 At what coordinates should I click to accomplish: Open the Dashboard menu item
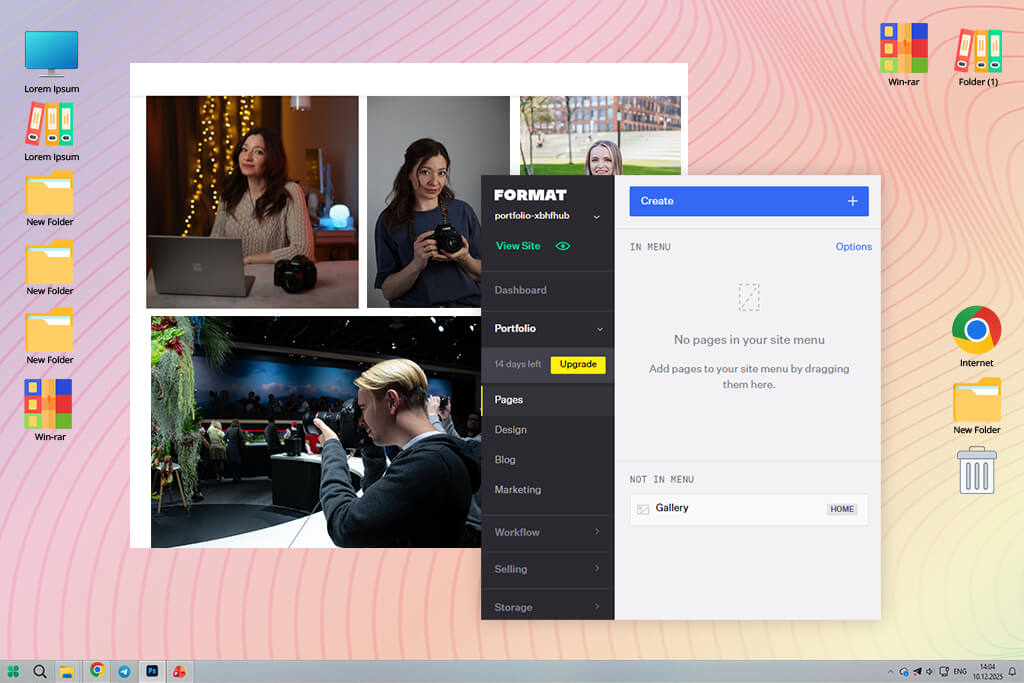[x=520, y=290]
